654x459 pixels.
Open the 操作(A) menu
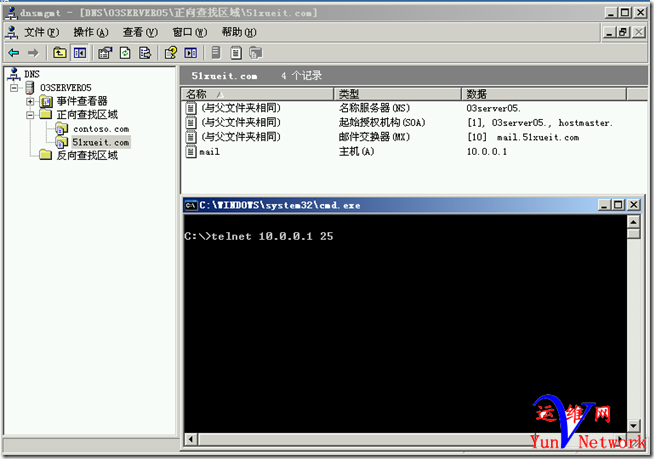click(91, 32)
